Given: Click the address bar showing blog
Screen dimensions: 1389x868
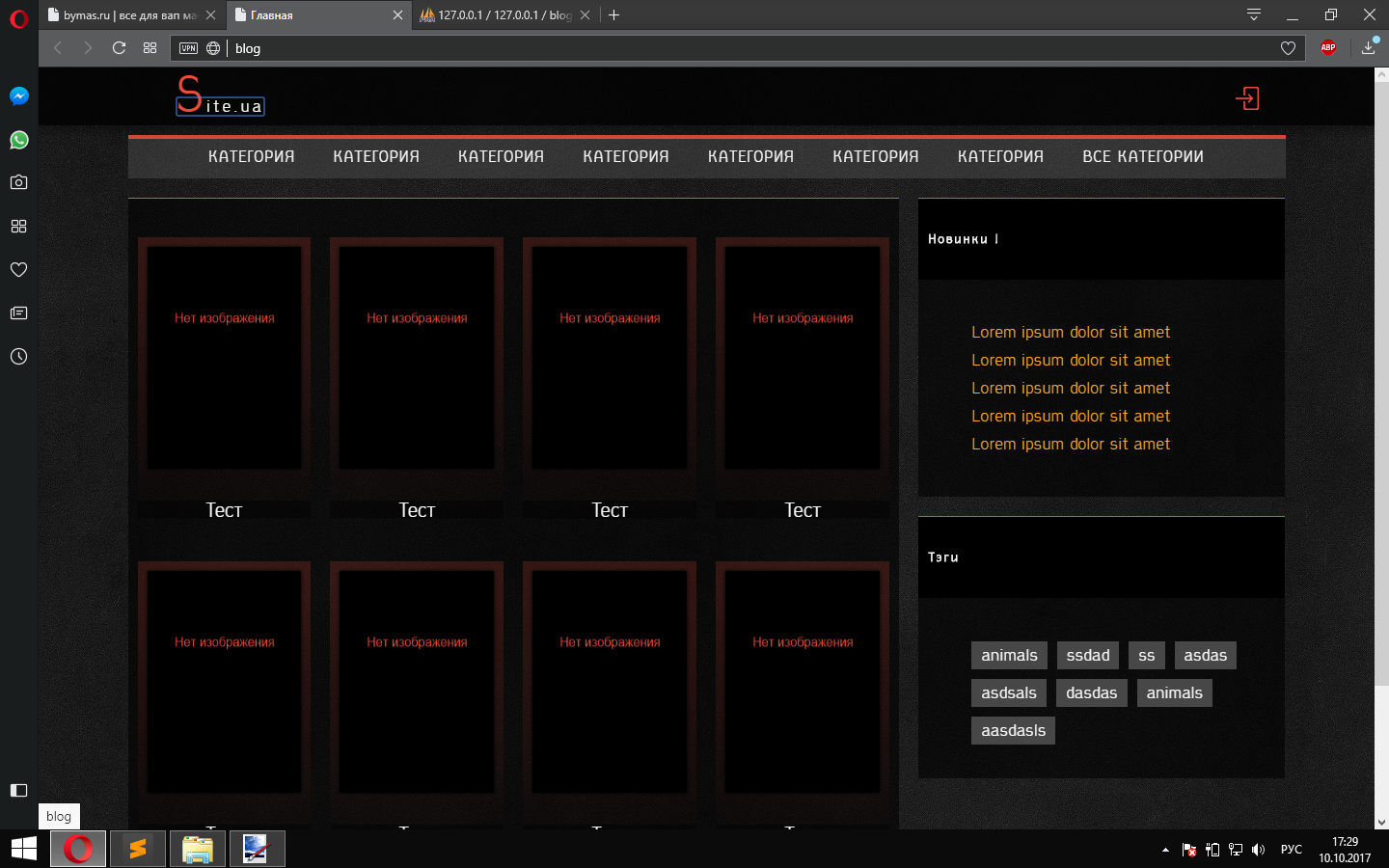Looking at the screenshot, I should pos(675,48).
